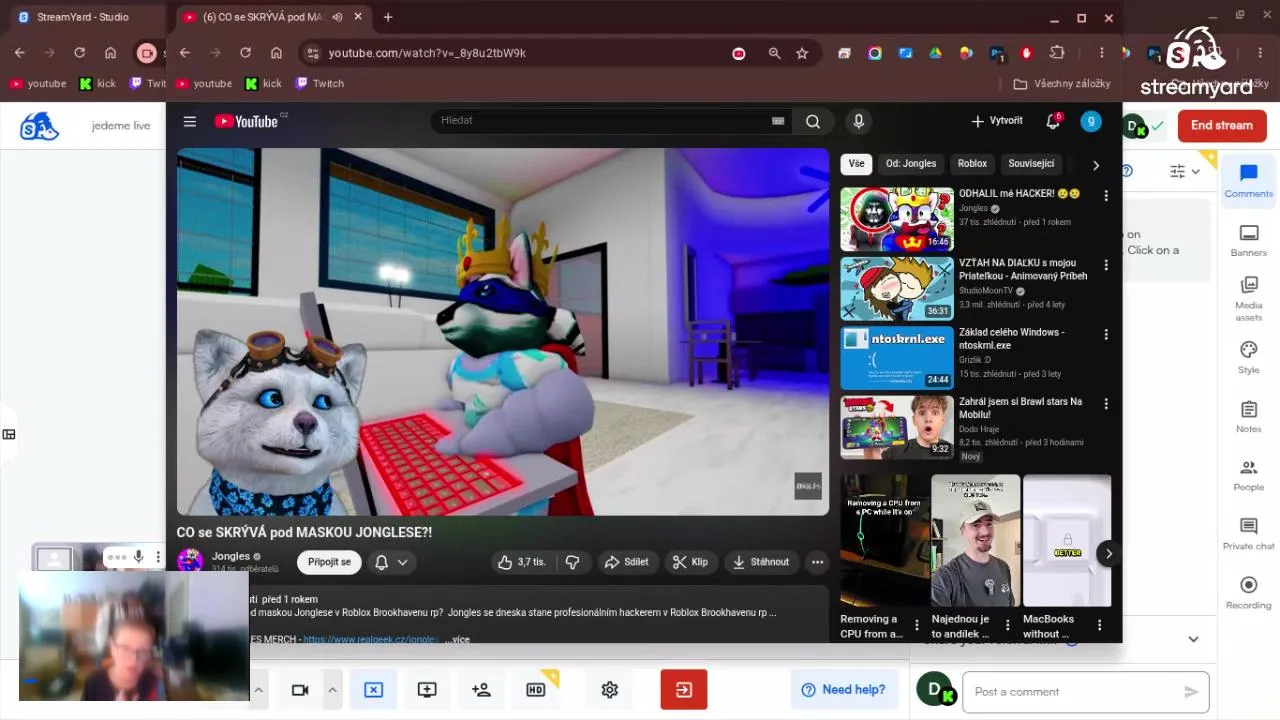The image size is (1280, 720).
Task: Click the Vytvořit create button
Action: 997,121
